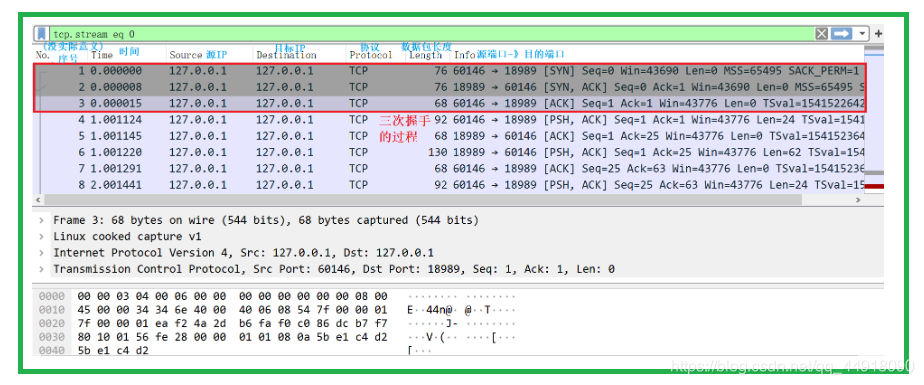The image size is (924, 385).
Task: Select packet 1 SYN row
Action: tap(450, 71)
